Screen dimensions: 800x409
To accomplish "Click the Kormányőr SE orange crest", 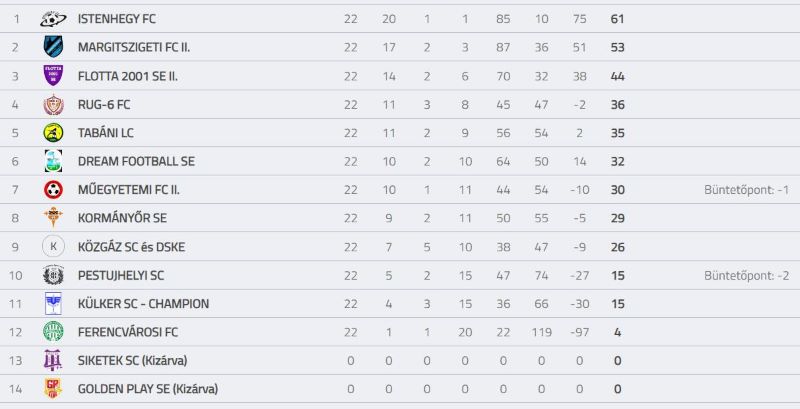I will click(x=53, y=218).
